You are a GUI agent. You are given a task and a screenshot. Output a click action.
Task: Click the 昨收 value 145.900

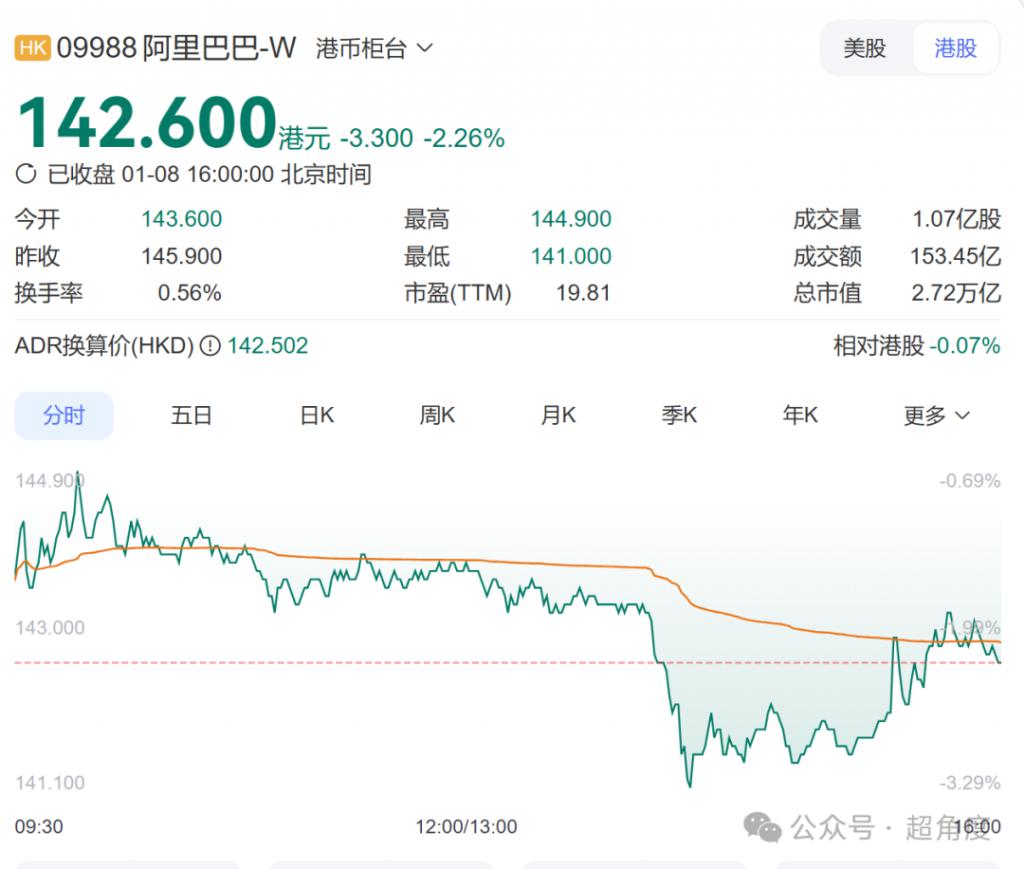[x=182, y=256]
